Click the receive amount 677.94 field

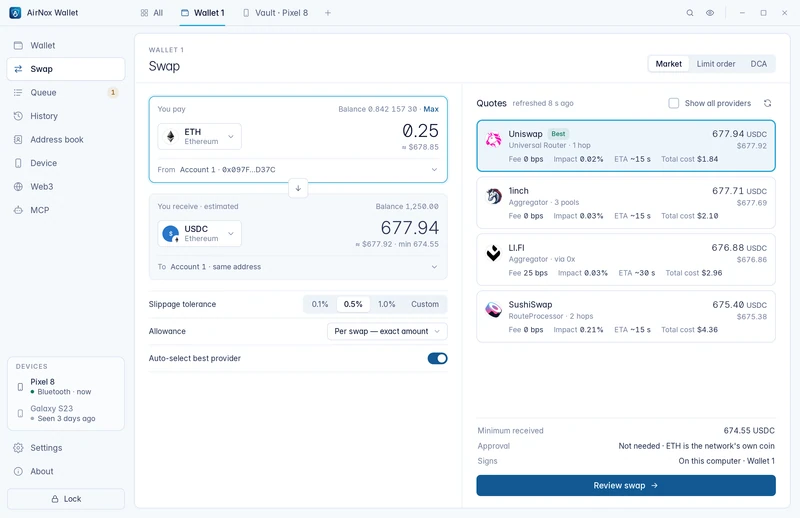coord(409,228)
